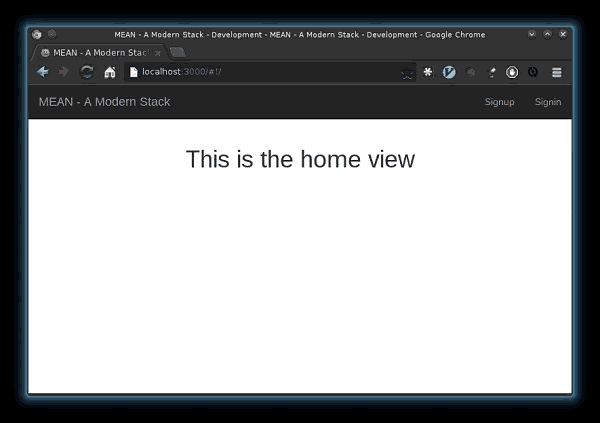The width and height of the screenshot is (600, 423).
Task: Click the circular sync extension icon
Action: click(533, 72)
